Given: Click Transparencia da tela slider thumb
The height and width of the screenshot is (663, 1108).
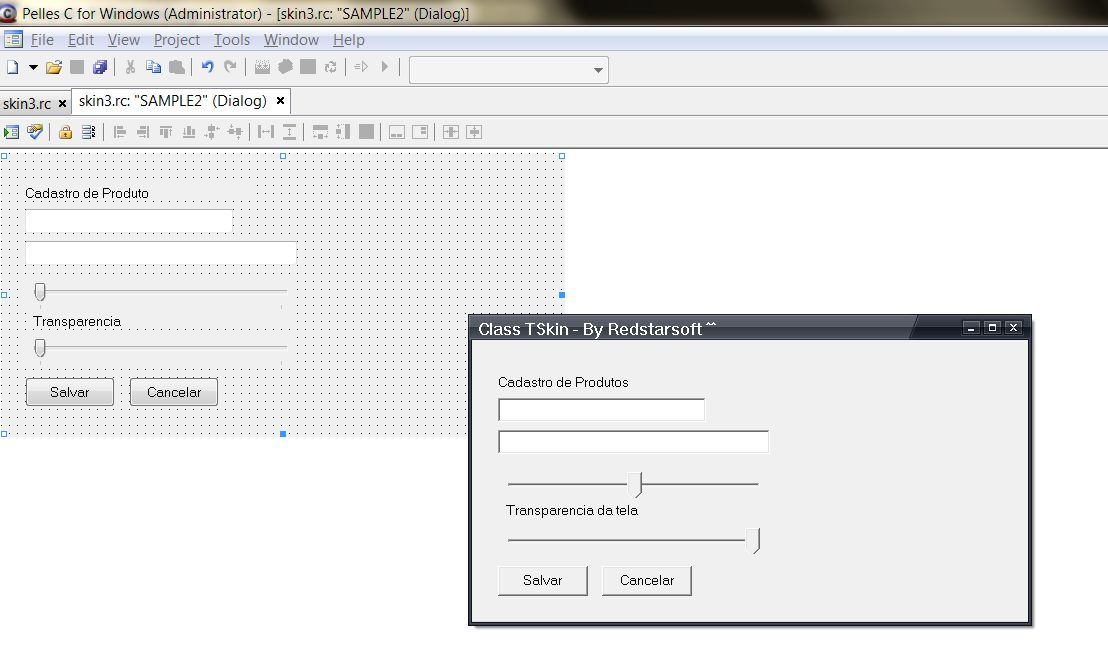Looking at the screenshot, I should [x=754, y=540].
